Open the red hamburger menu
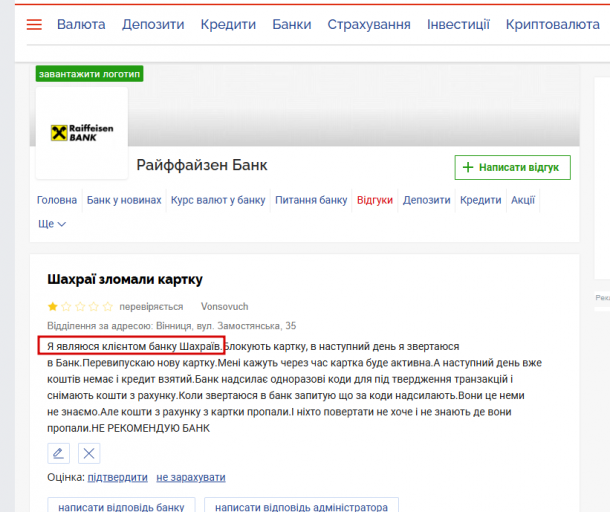The height and width of the screenshot is (512, 610). point(34,25)
